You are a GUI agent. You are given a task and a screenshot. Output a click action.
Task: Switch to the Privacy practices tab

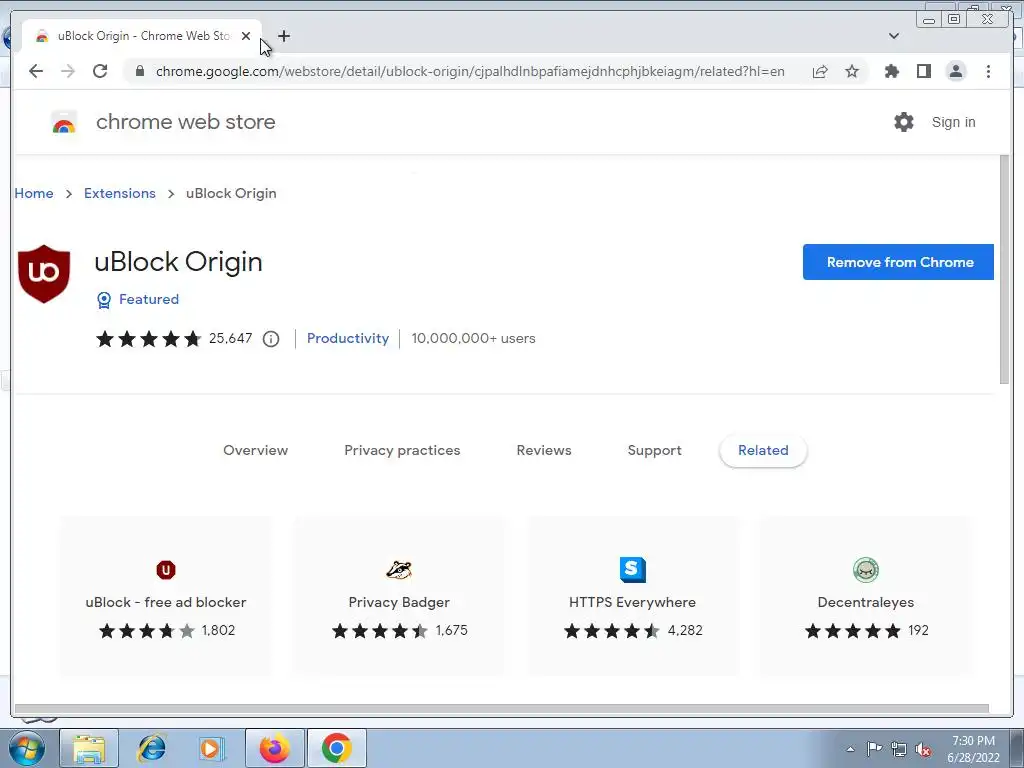tap(402, 450)
